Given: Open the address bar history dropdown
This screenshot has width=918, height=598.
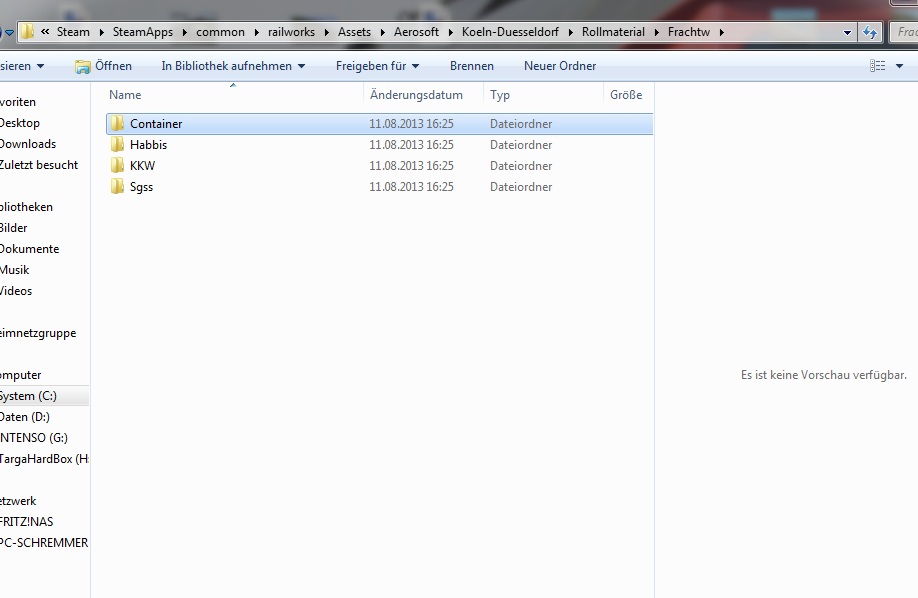Looking at the screenshot, I should pyautogui.click(x=847, y=33).
